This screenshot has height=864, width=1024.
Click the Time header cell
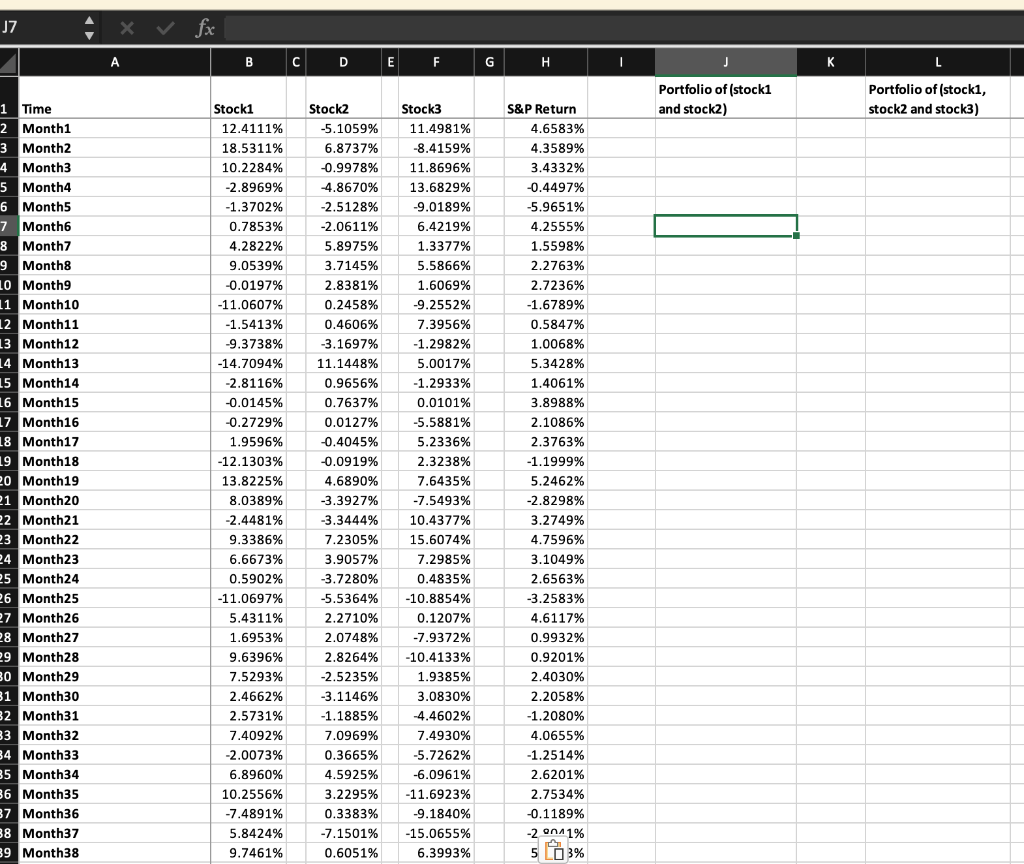[115, 98]
